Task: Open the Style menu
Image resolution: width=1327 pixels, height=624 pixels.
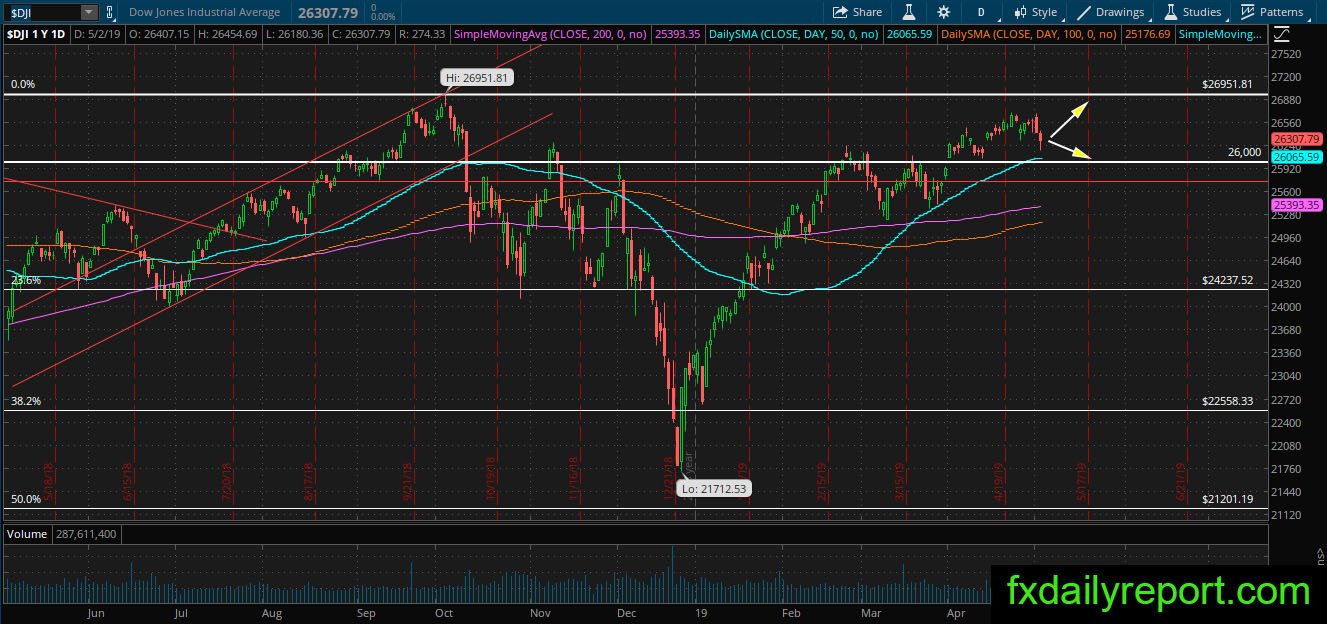Action: pos(1035,12)
